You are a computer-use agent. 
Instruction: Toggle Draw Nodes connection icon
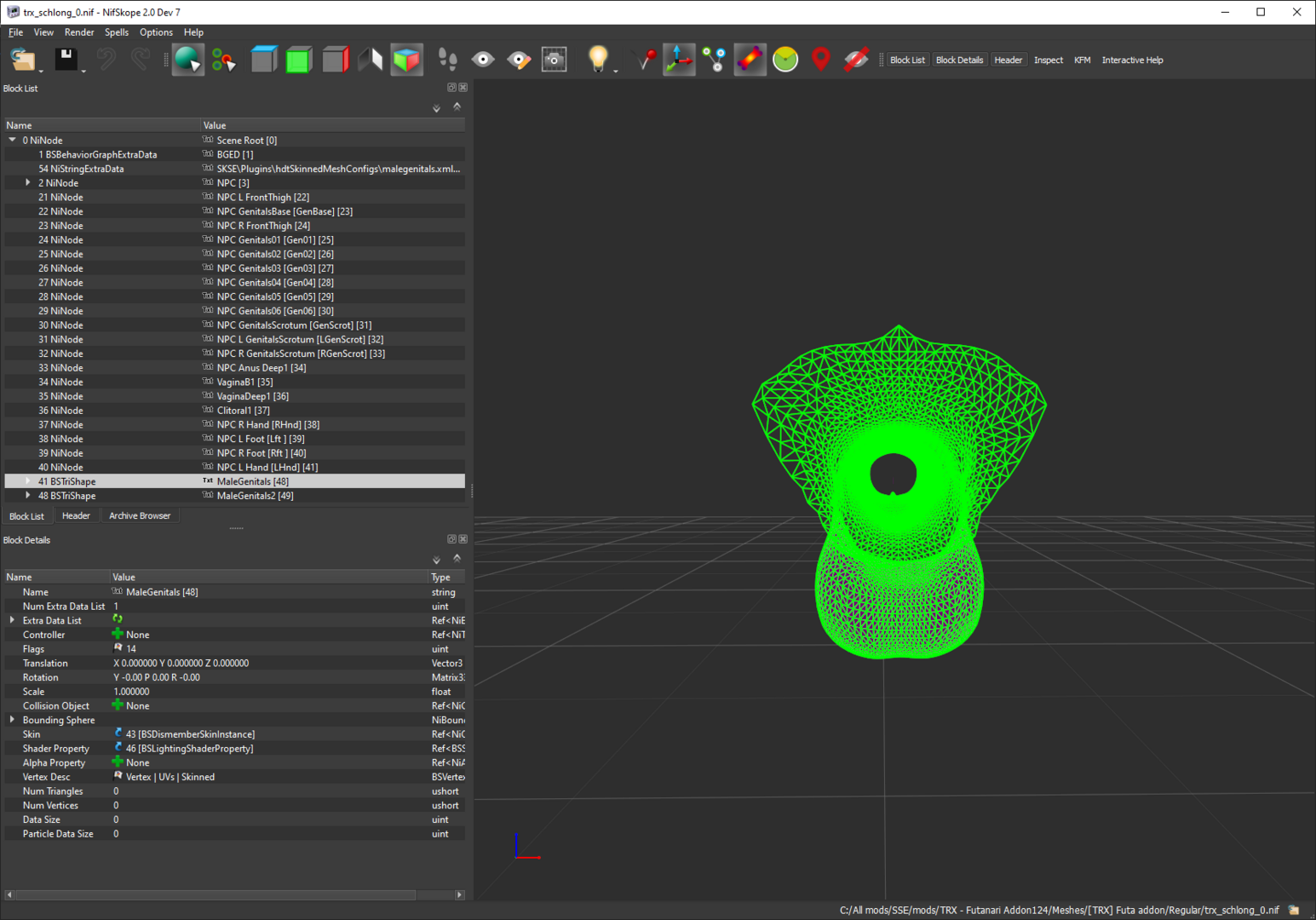(x=715, y=60)
